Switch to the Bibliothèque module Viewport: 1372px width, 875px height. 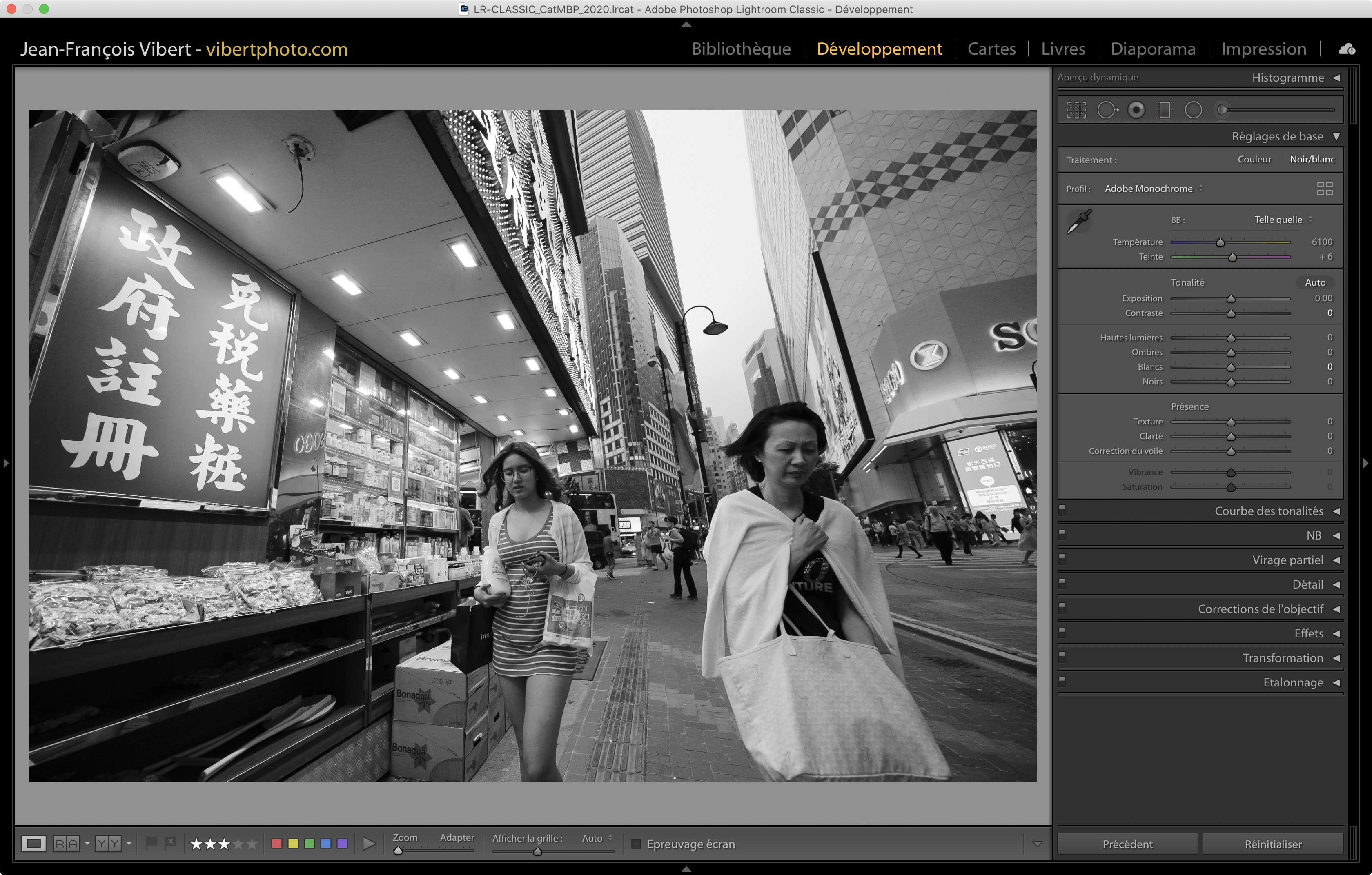pos(741,49)
